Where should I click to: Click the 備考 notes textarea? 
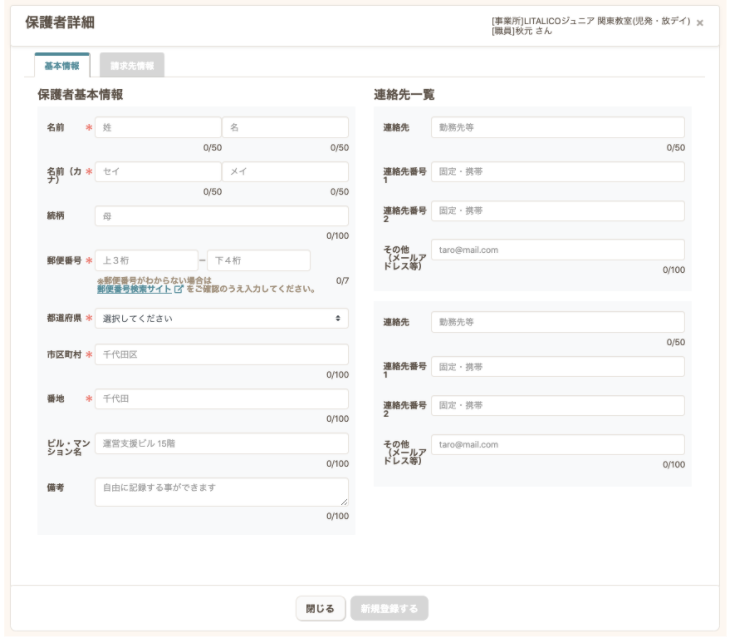pyautogui.click(x=222, y=492)
